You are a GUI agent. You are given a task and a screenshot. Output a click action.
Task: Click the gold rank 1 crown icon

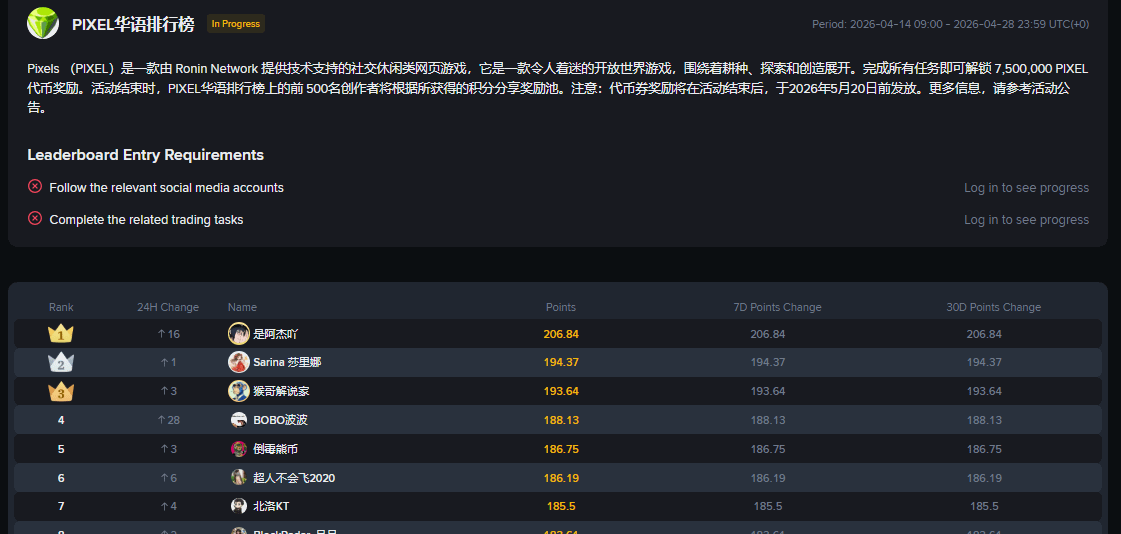[x=61, y=333]
